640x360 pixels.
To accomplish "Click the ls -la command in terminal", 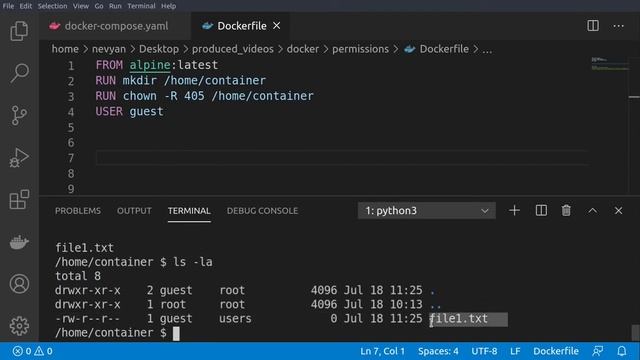I will point(193,262).
